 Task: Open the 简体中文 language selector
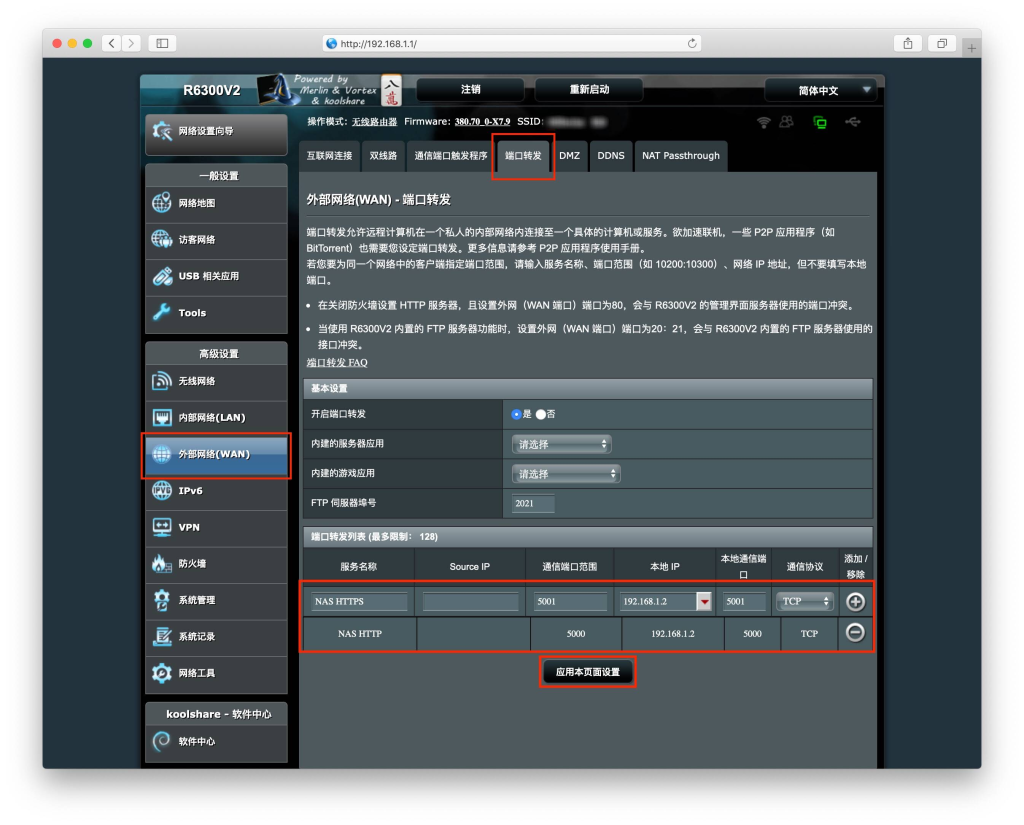coord(820,90)
